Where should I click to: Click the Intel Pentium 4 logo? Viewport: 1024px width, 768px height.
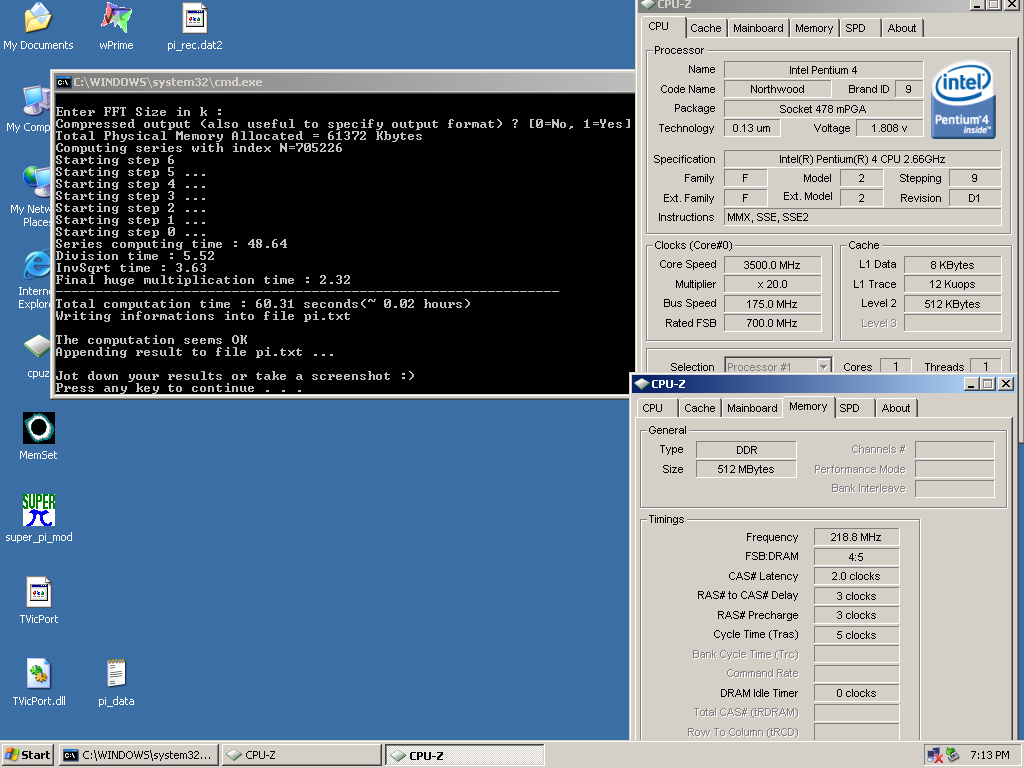pos(963,100)
